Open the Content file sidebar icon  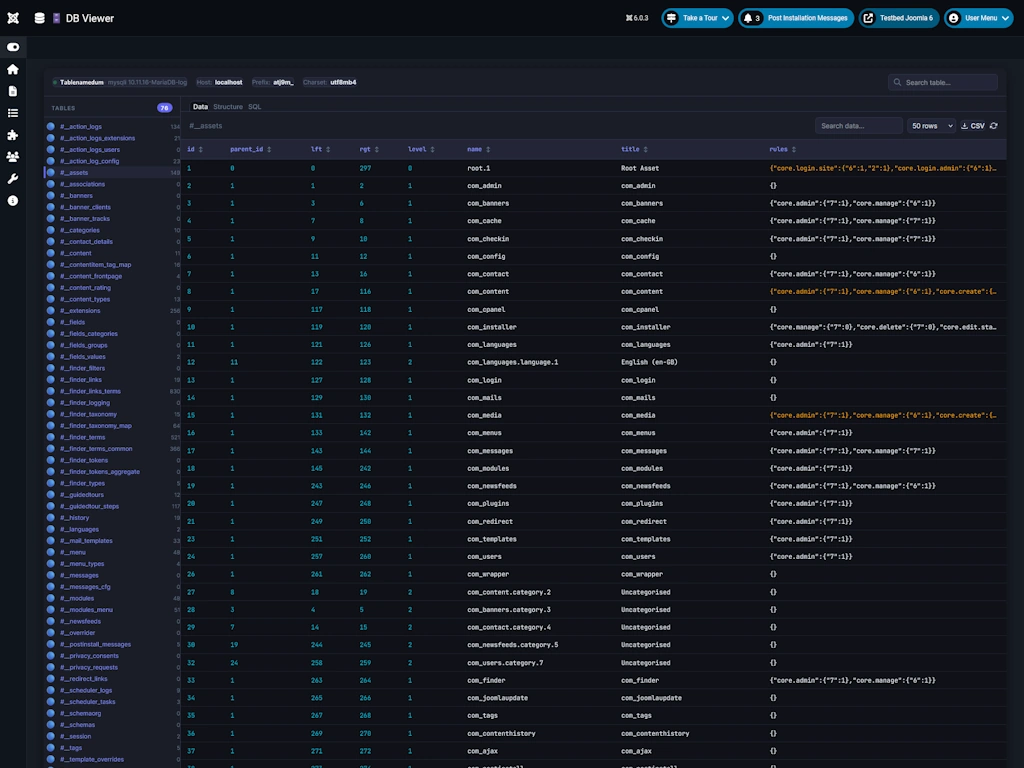(x=12, y=91)
